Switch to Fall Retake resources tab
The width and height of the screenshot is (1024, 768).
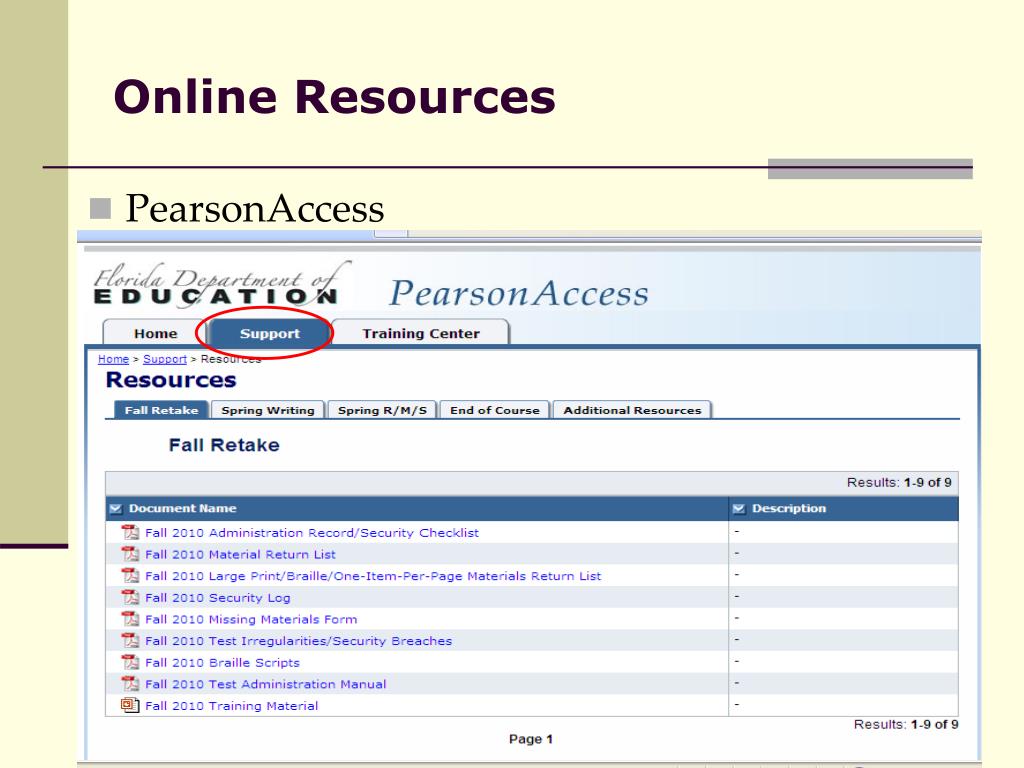point(161,410)
